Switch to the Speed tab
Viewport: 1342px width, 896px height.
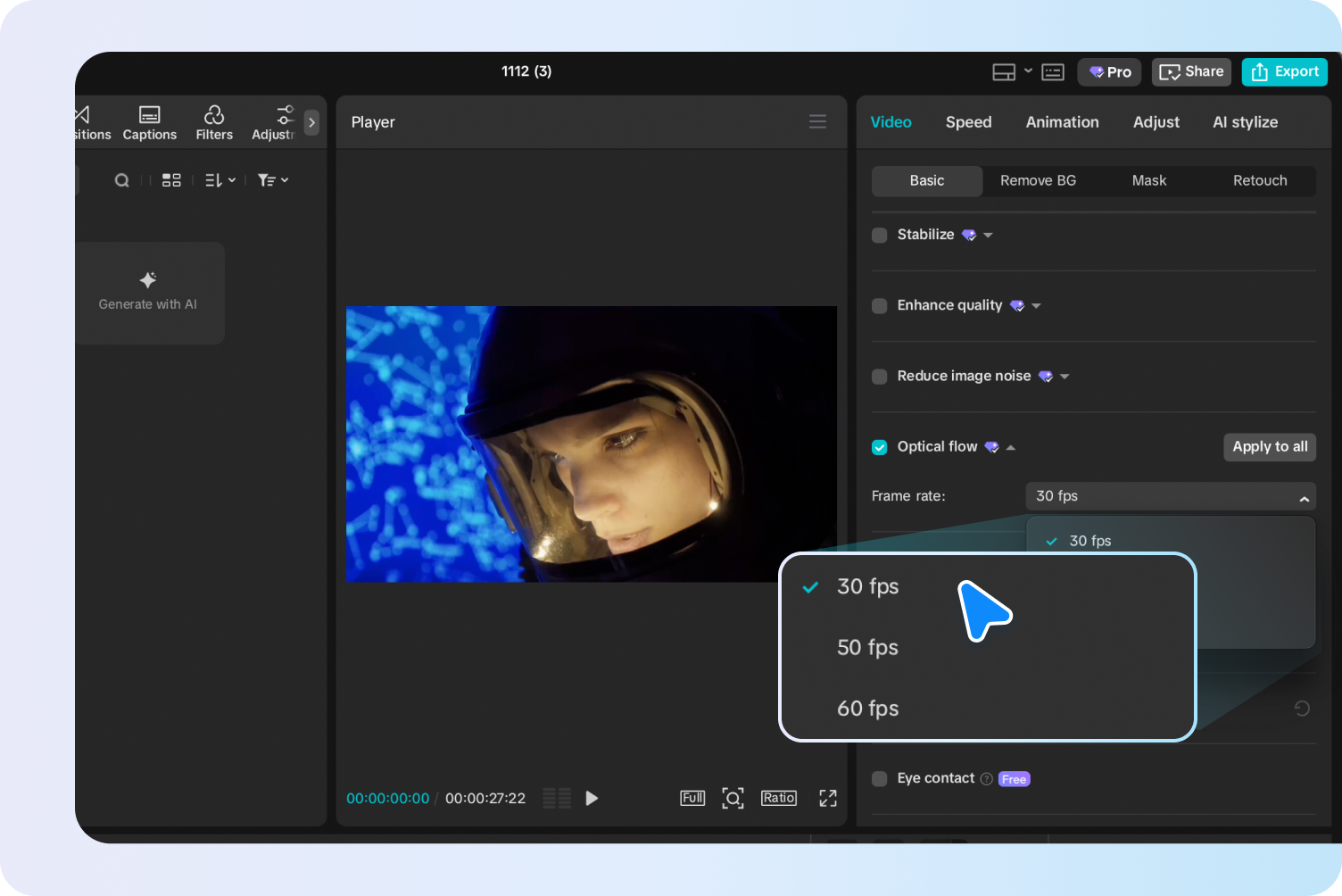968,121
